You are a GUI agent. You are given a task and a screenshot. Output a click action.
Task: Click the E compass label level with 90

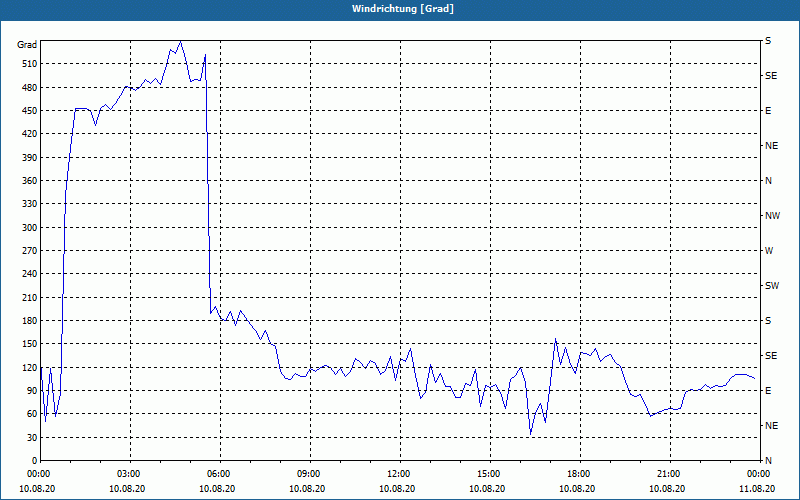(768, 391)
